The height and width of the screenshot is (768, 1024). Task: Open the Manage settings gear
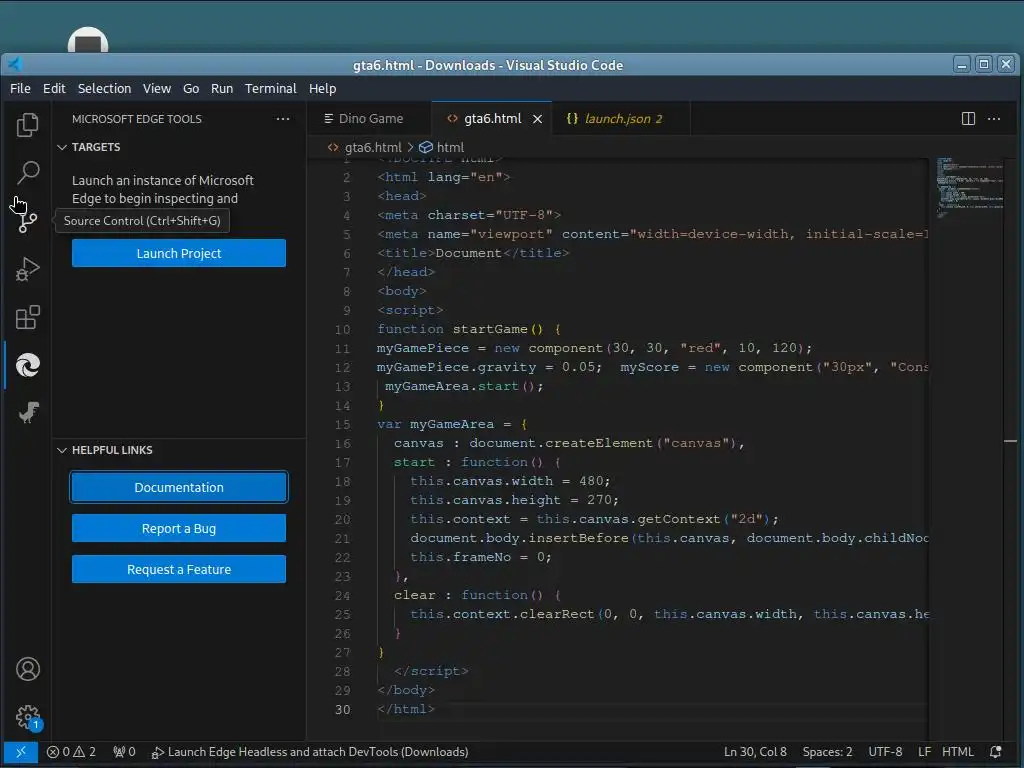click(27, 717)
